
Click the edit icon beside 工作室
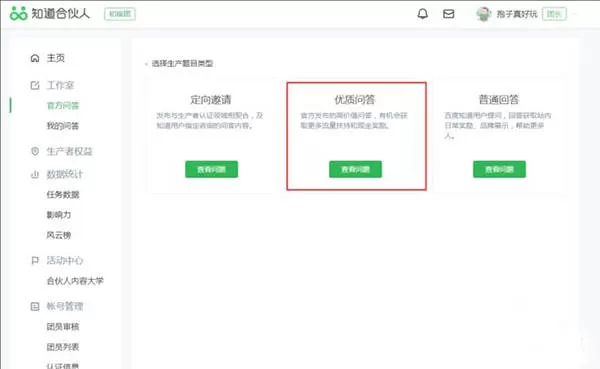click(35, 85)
